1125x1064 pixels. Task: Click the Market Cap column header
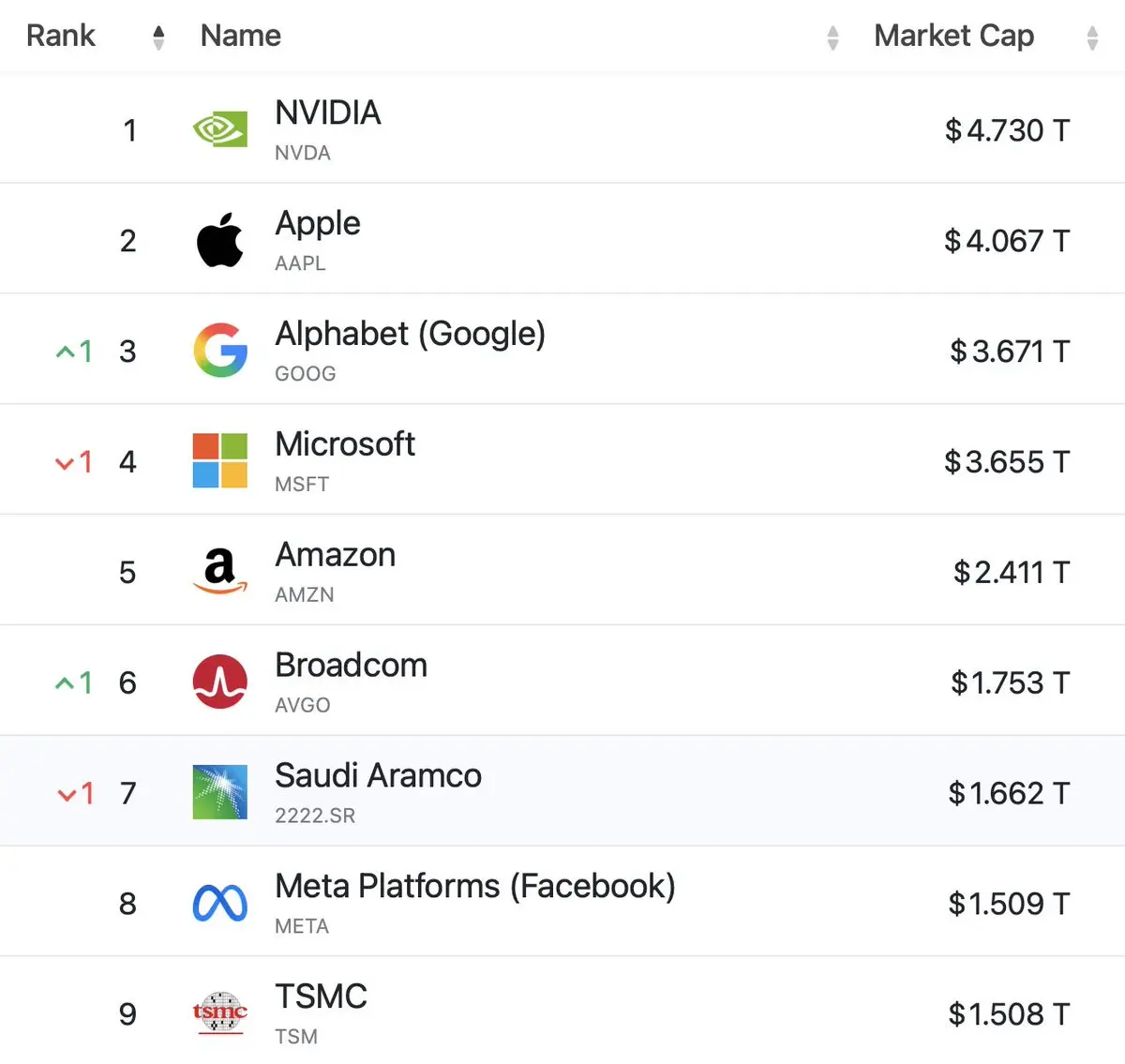click(x=953, y=36)
